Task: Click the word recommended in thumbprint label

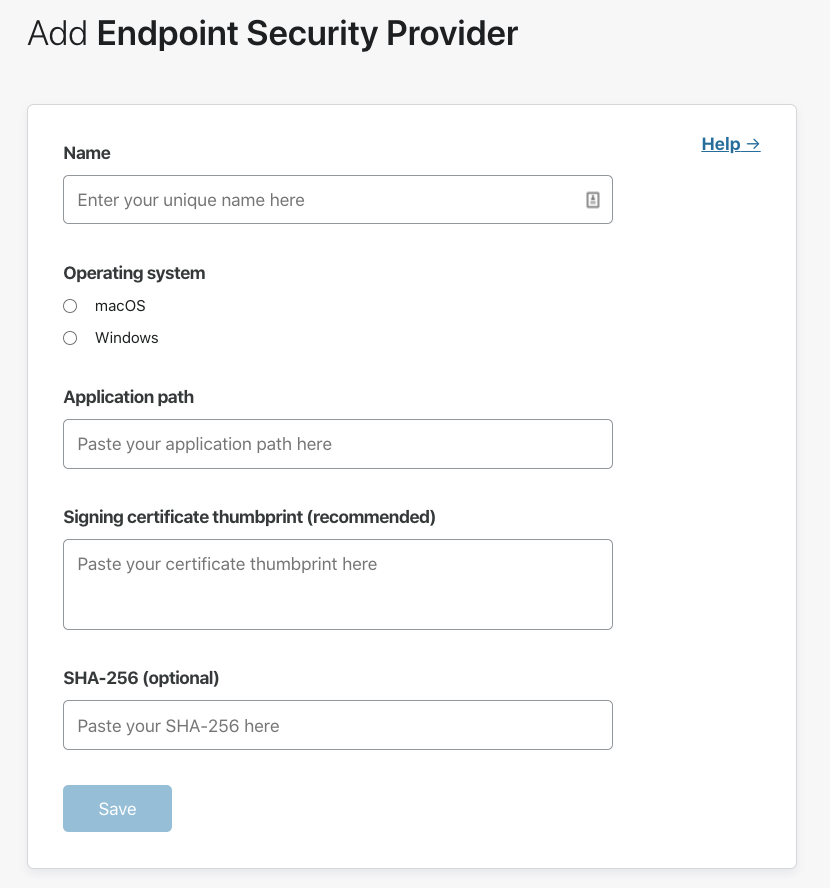Action: [371, 517]
